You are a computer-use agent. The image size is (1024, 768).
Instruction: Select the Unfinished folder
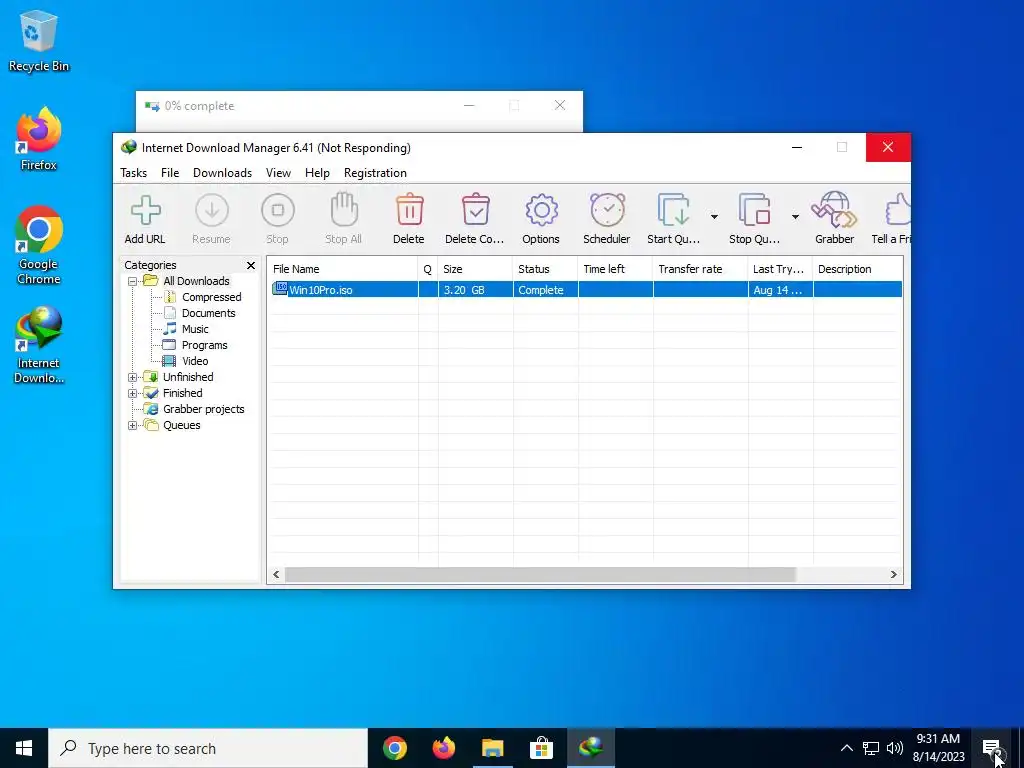[x=188, y=377]
